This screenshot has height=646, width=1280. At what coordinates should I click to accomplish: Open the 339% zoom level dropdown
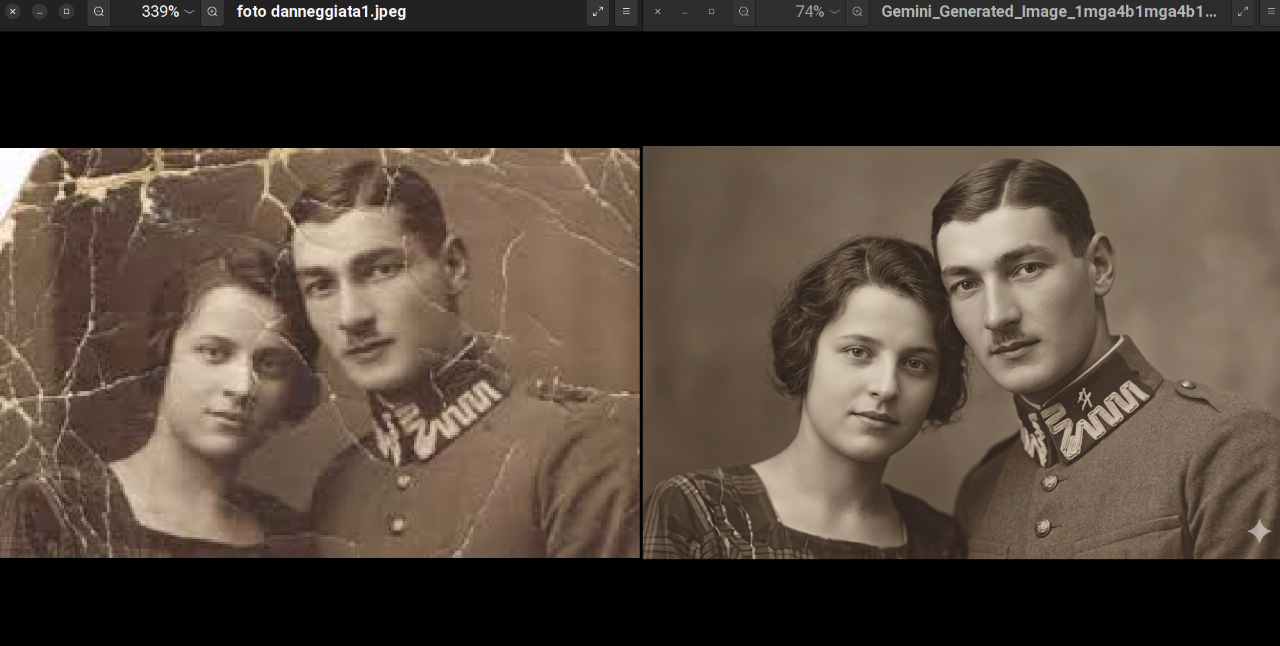[x=167, y=12]
